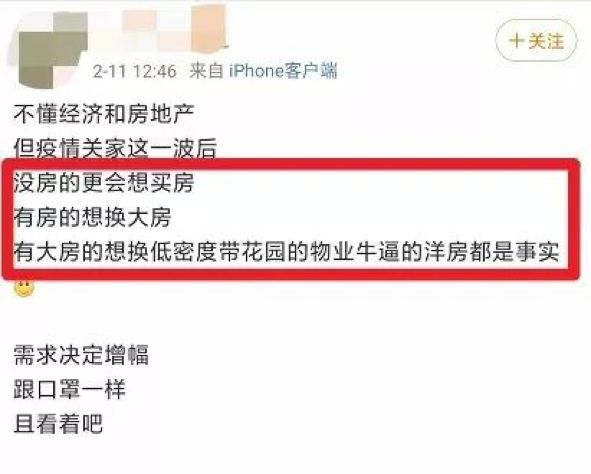Click the phrase 有大房的想换 in long line
Viewport: 591px width, 474px height.
click(81, 252)
